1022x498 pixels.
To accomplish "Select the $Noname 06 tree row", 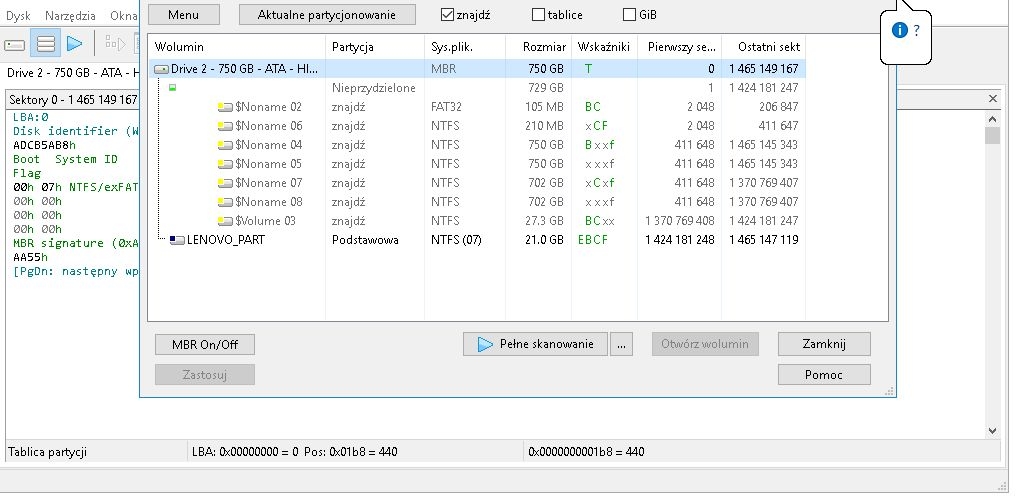I will pos(476,126).
